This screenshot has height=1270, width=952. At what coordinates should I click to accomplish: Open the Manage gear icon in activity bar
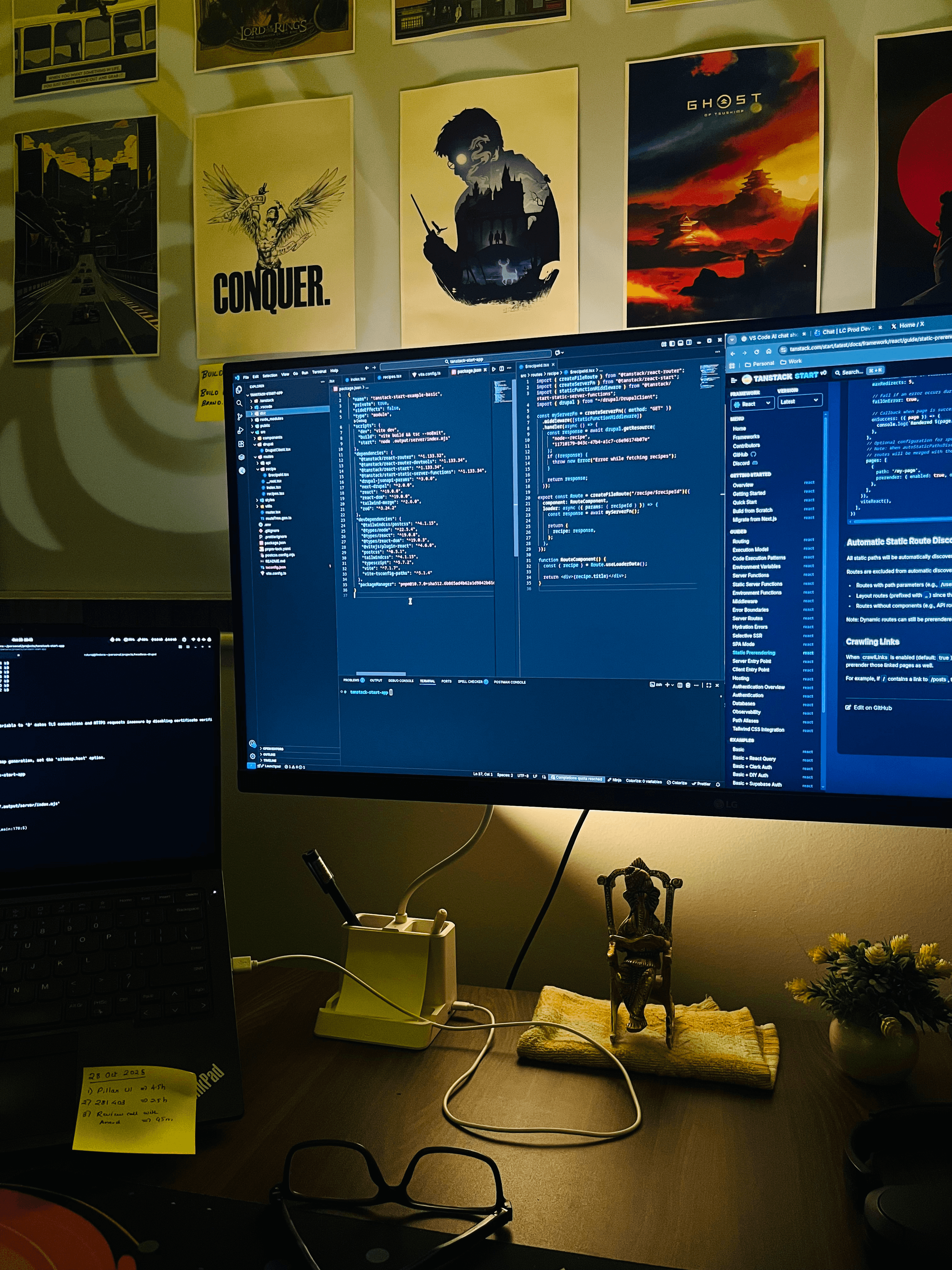252,756
